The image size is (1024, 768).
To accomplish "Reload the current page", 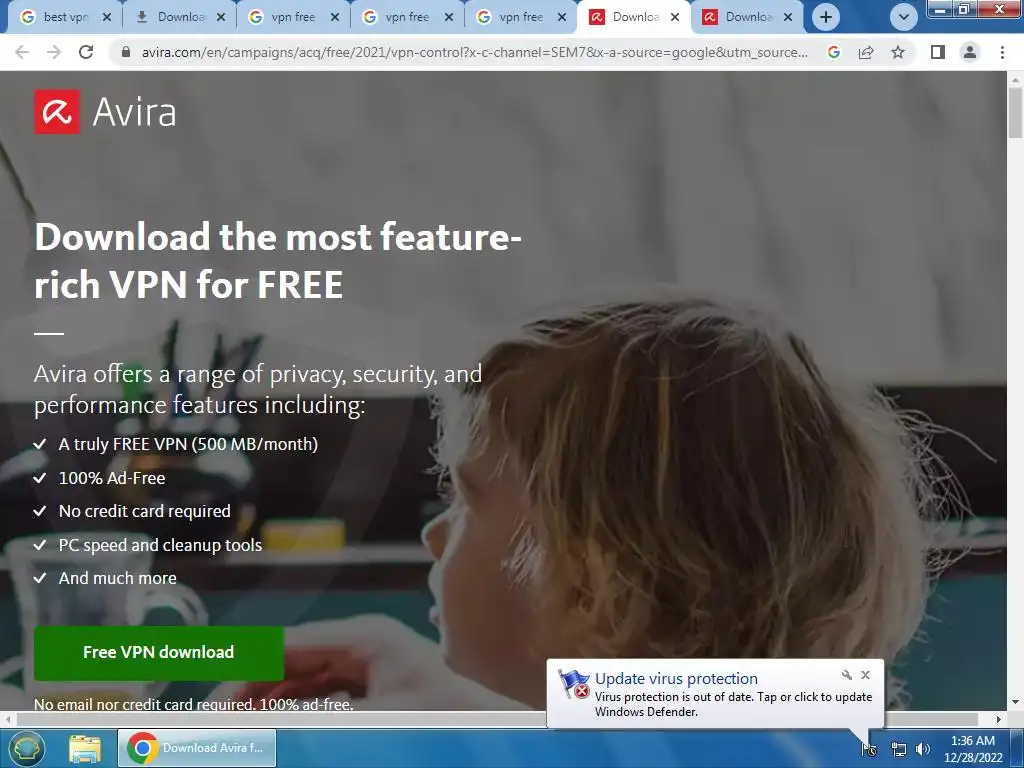I will (x=86, y=52).
